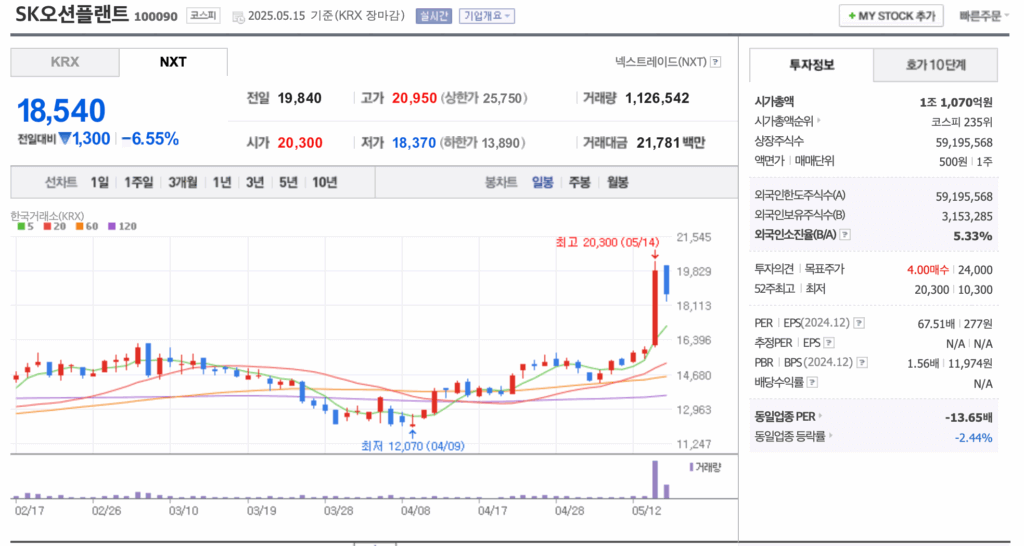Click the 넥스트레이드(NXT) help question icon
Screen dimensions: 1024x546
(x=716, y=62)
